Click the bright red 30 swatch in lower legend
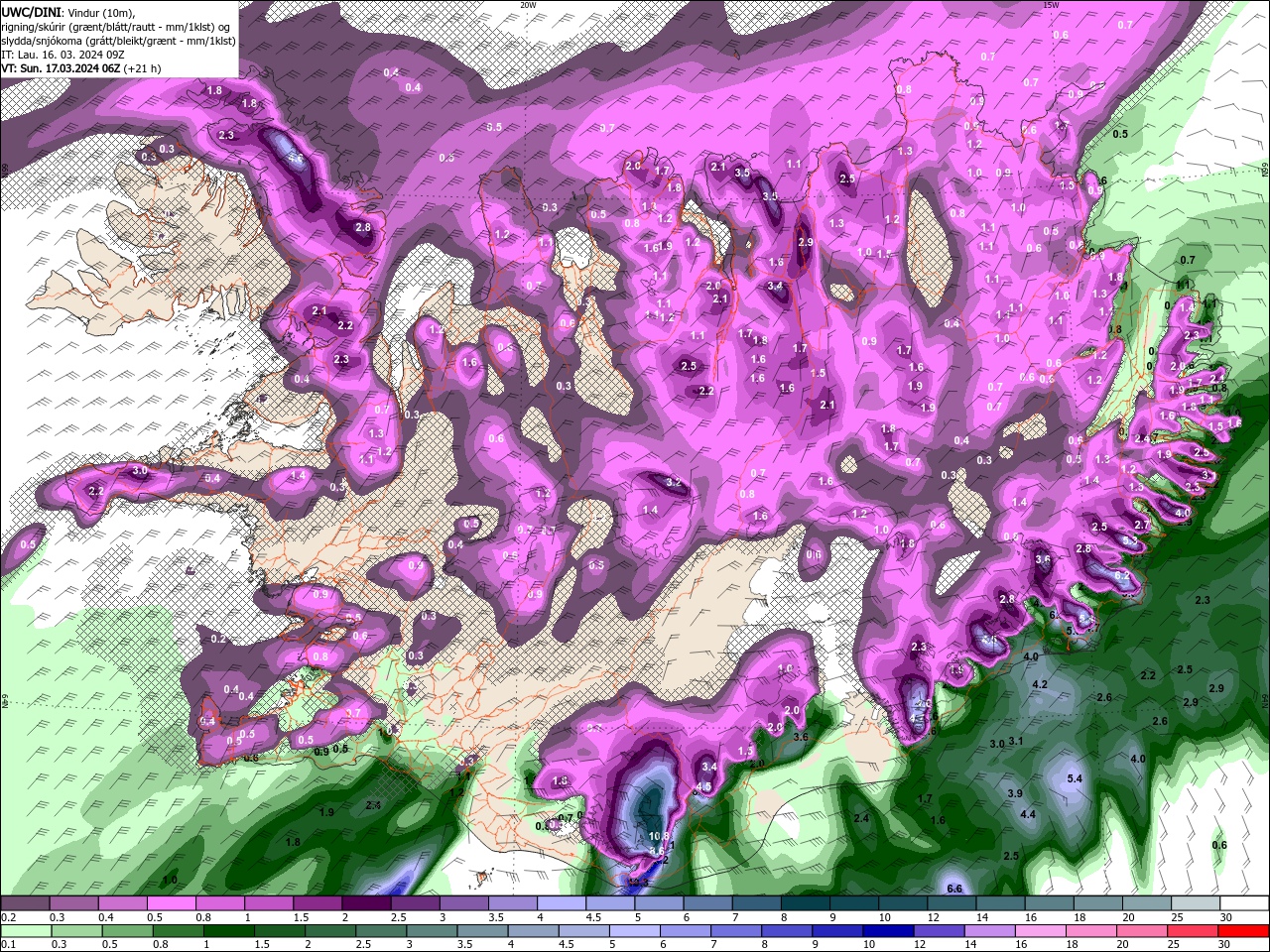 pyautogui.click(x=1244, y=931)
